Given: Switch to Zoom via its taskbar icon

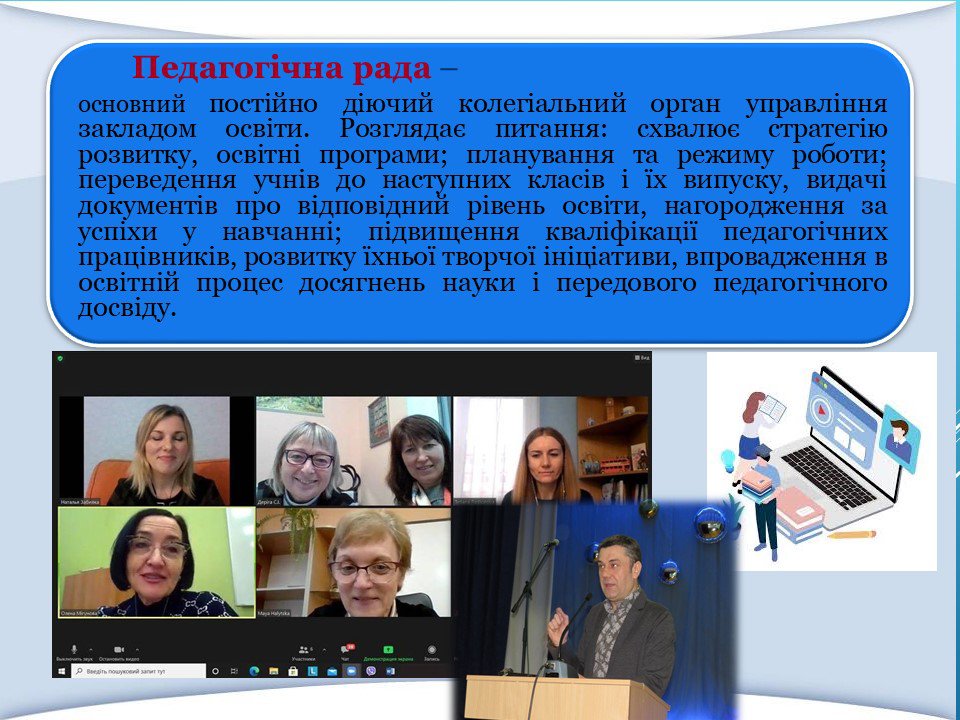Looking at the screenshot, I should click(351, 671).
